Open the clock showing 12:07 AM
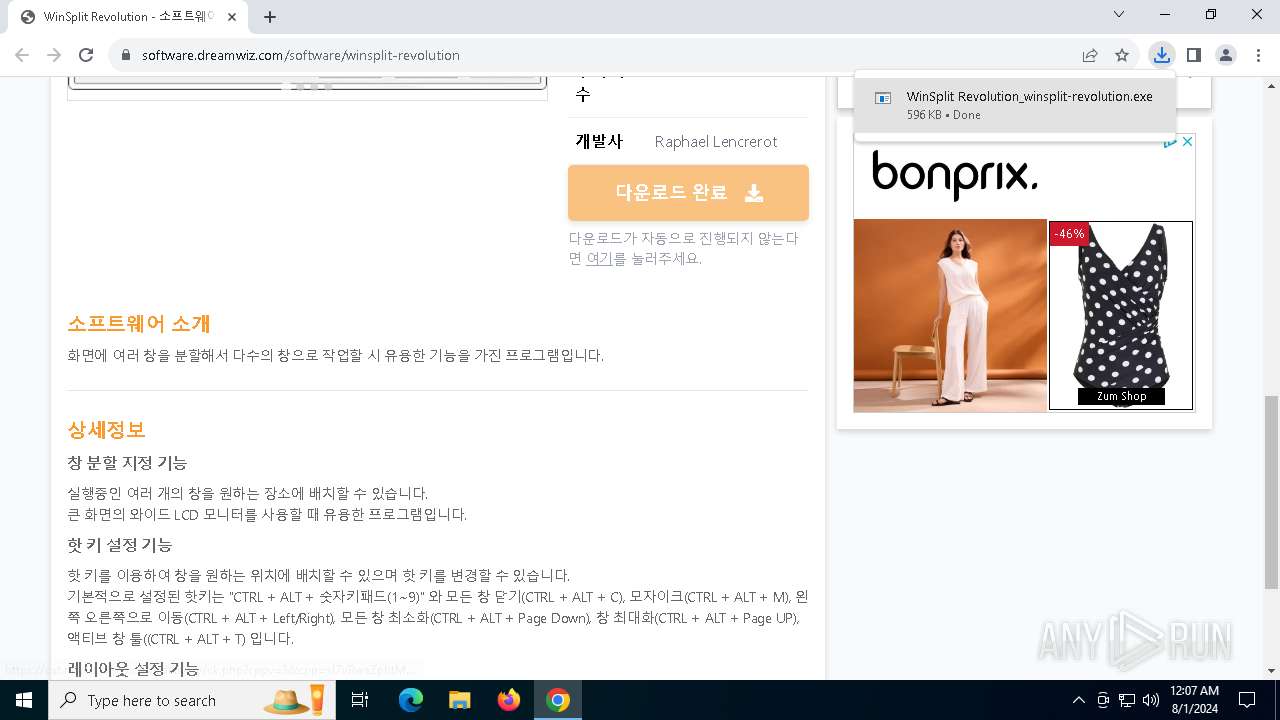The width and height of the screenshot is (1280, 720). [x=1194, y=700]
